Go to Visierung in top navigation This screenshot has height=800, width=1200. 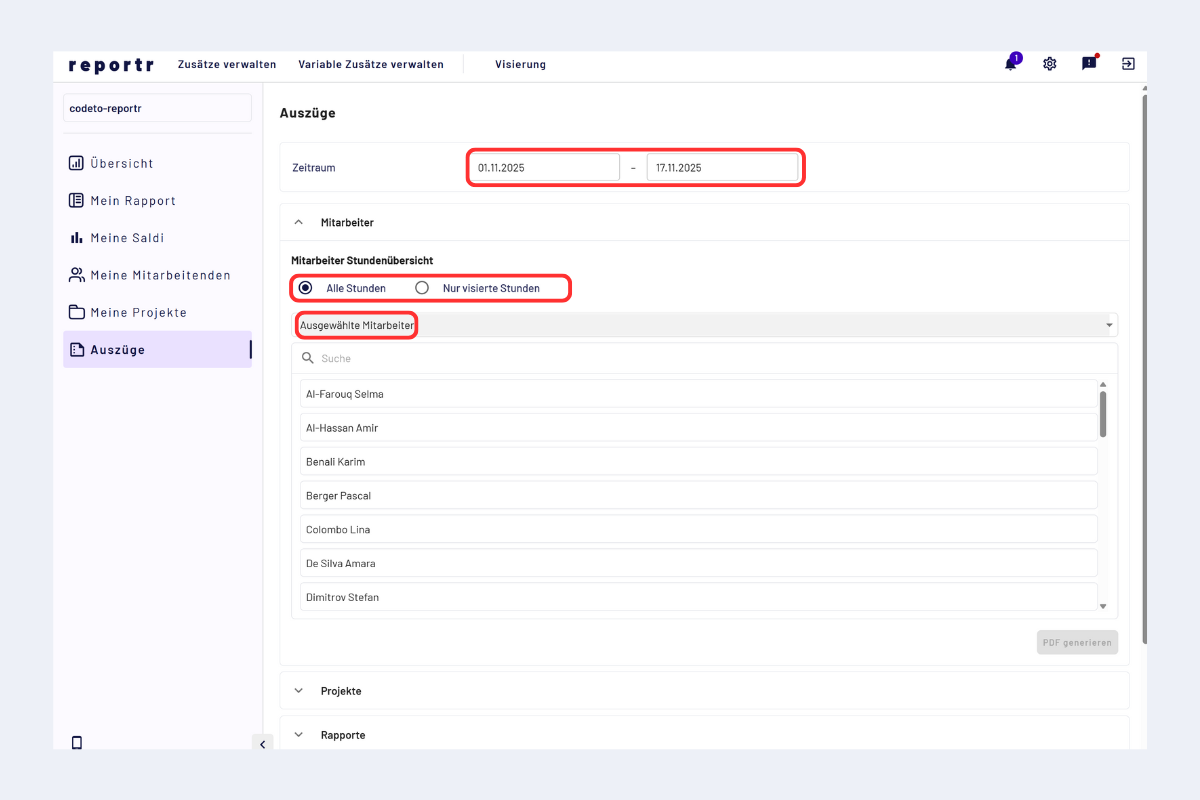click(520, 64)
